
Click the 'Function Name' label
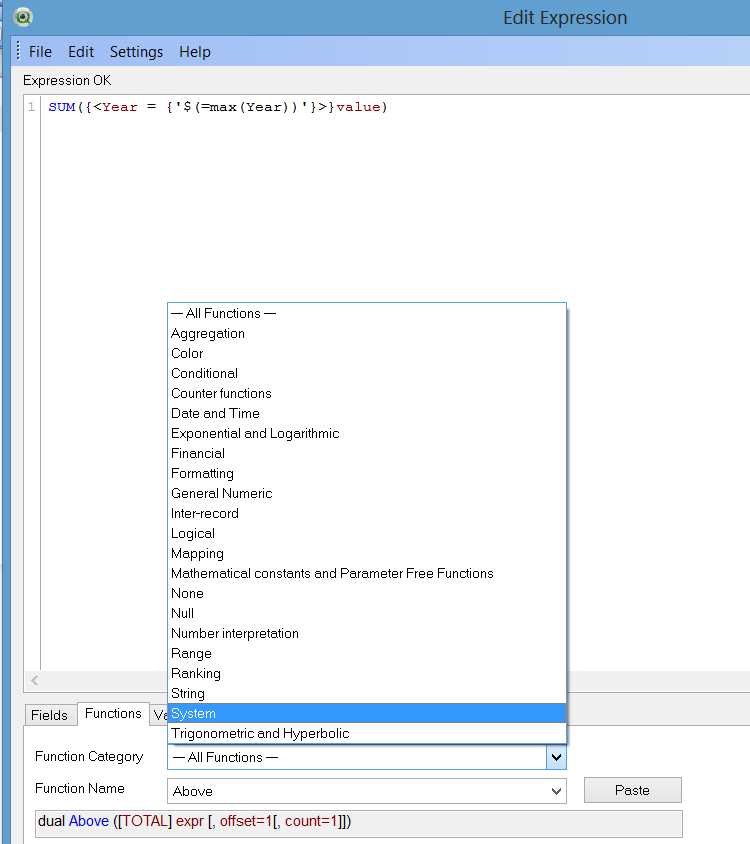(80, 789)
